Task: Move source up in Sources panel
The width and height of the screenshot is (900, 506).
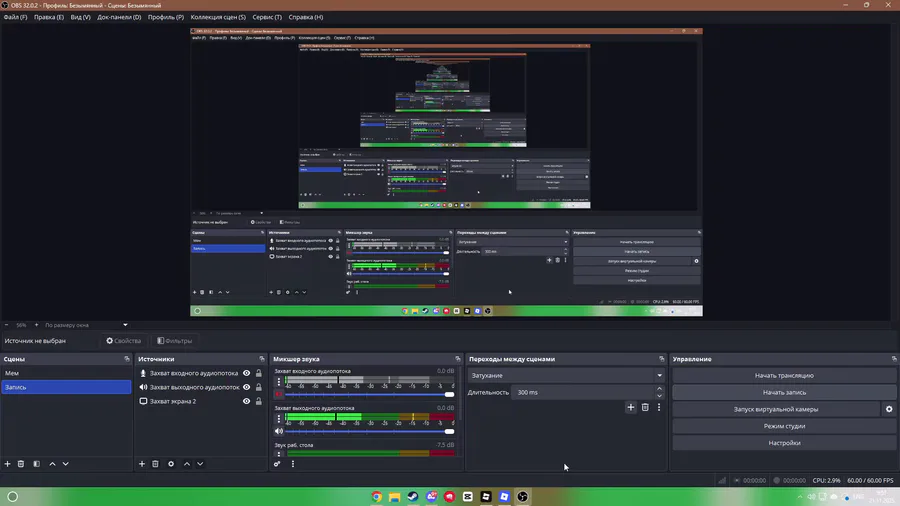Action: coord(187,464)
